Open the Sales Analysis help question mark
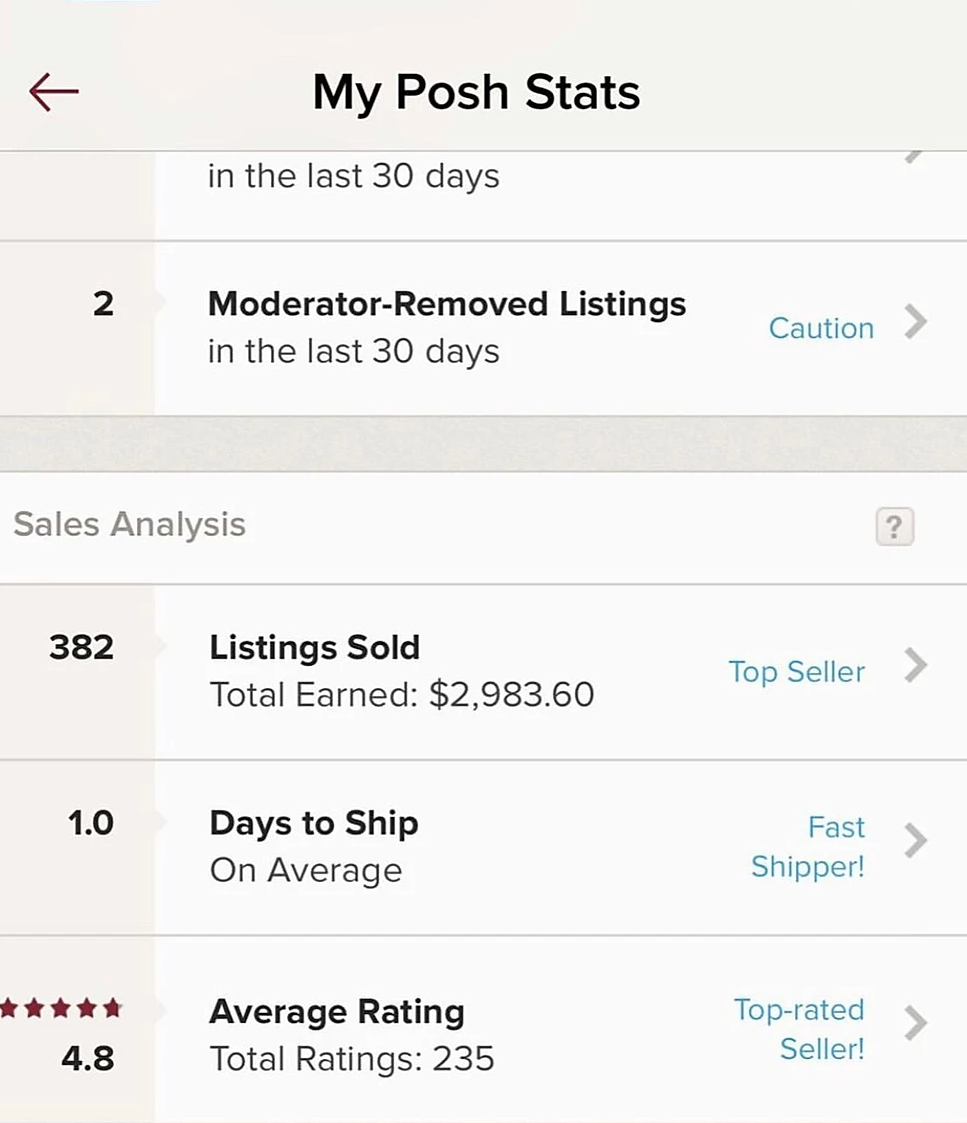Viewport: 967px width, 1123px height. point(895,526)
